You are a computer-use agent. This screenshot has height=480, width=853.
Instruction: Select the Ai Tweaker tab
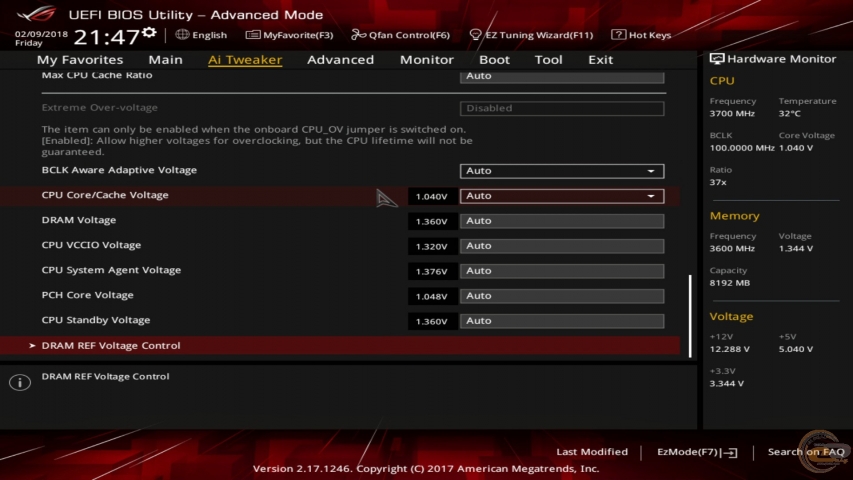coord(245,59)
